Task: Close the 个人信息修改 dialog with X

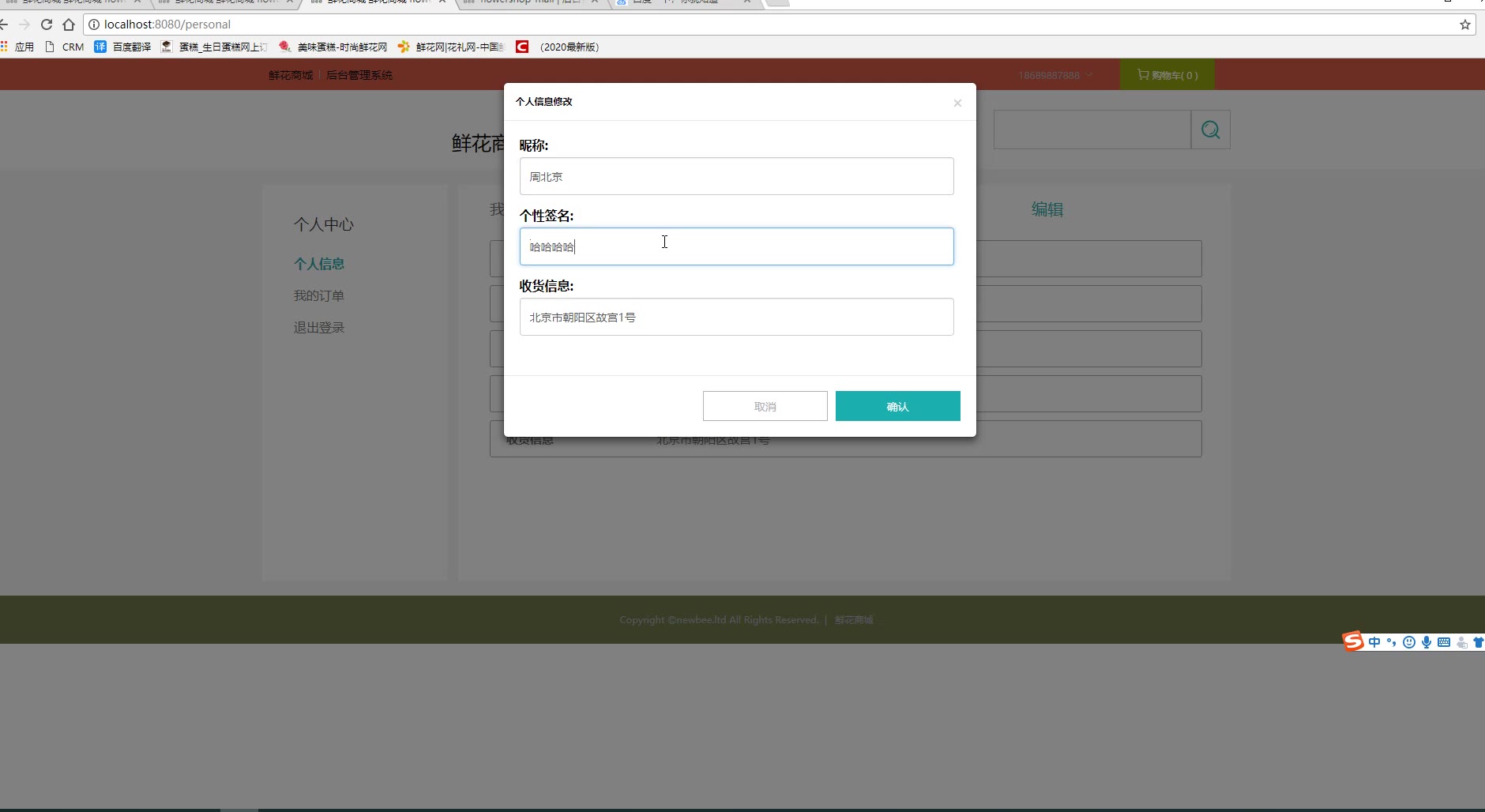Action: [x=957, y=103]
